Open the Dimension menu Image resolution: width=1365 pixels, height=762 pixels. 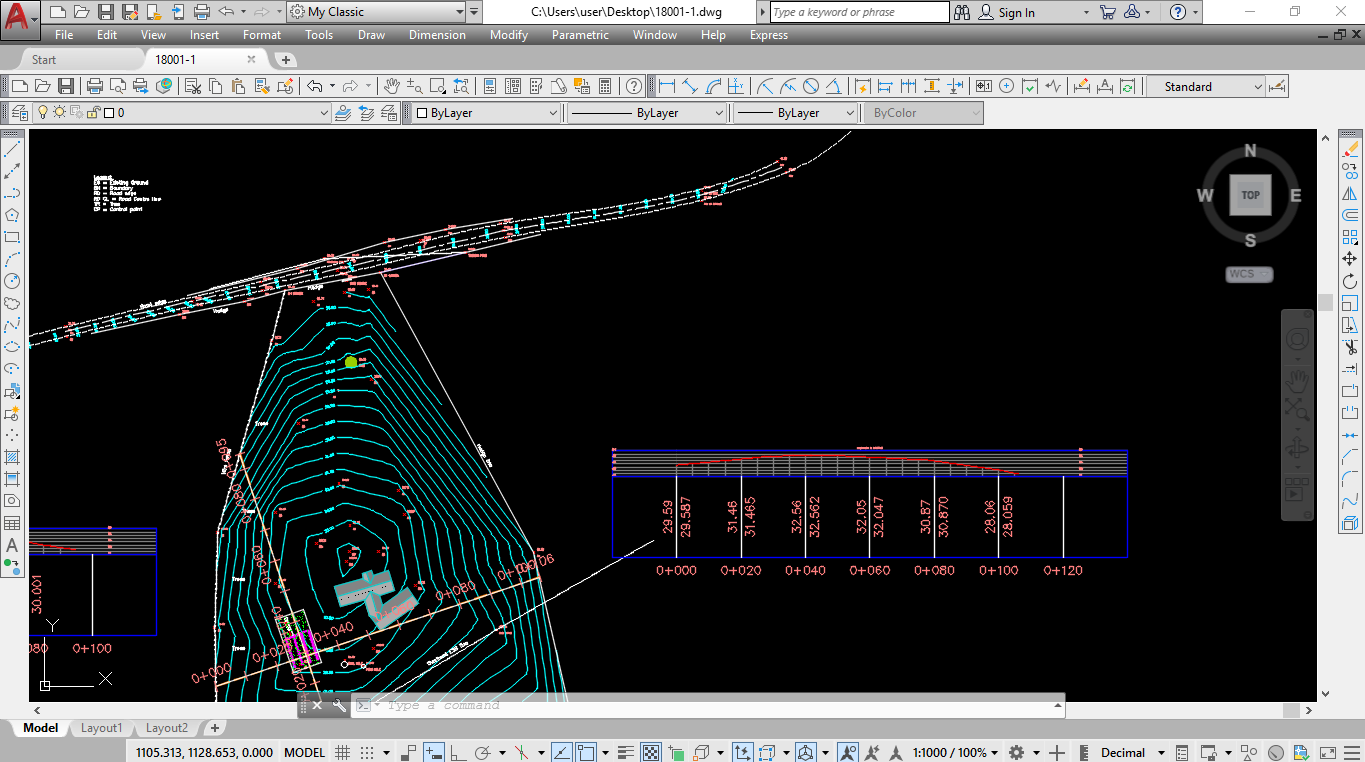(x=437, y=35)
